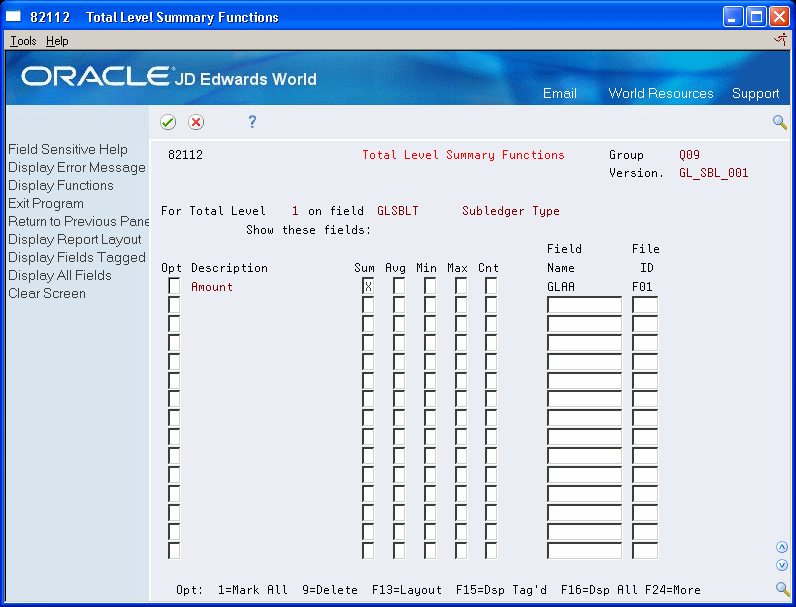Select Clear Screen
This screenshot has width=796, height=607.
click(47, 294)
